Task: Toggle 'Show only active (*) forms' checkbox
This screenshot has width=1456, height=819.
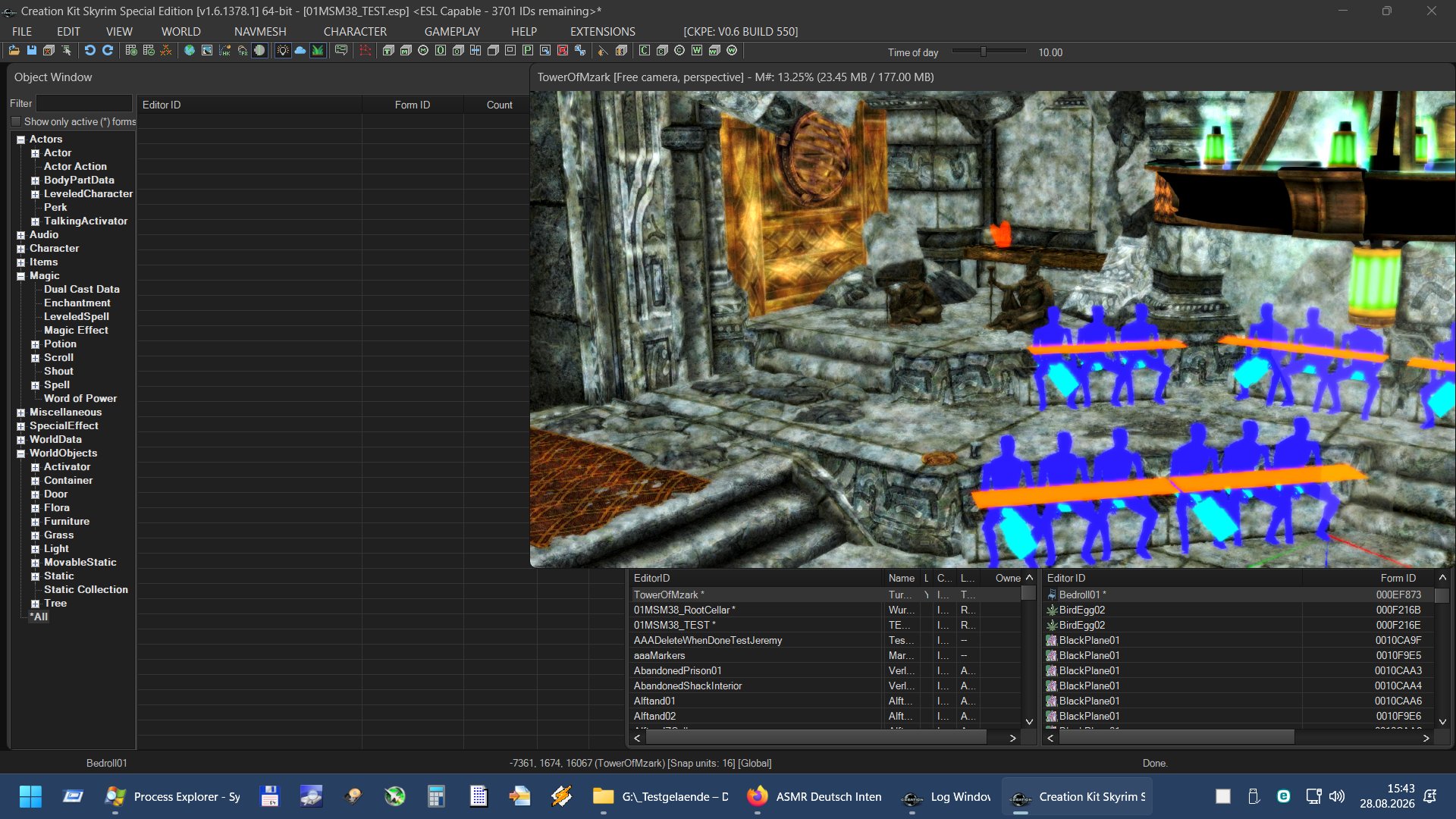Action: [x=16, y=121]
